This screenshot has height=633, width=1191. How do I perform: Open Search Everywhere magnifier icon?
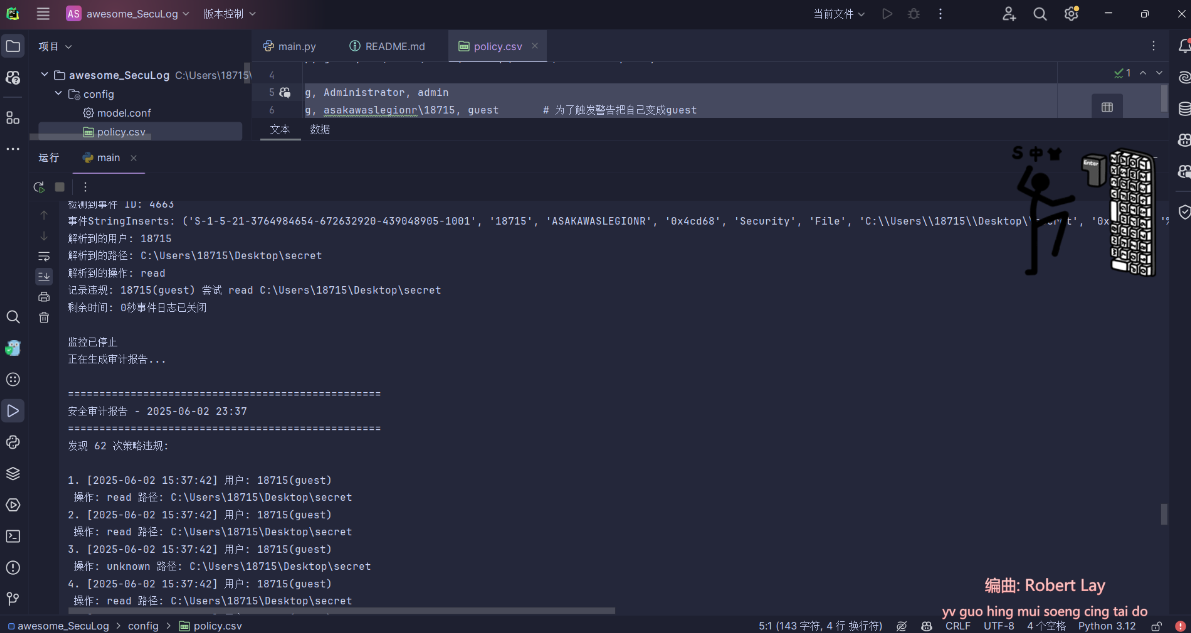(1041, 14)
